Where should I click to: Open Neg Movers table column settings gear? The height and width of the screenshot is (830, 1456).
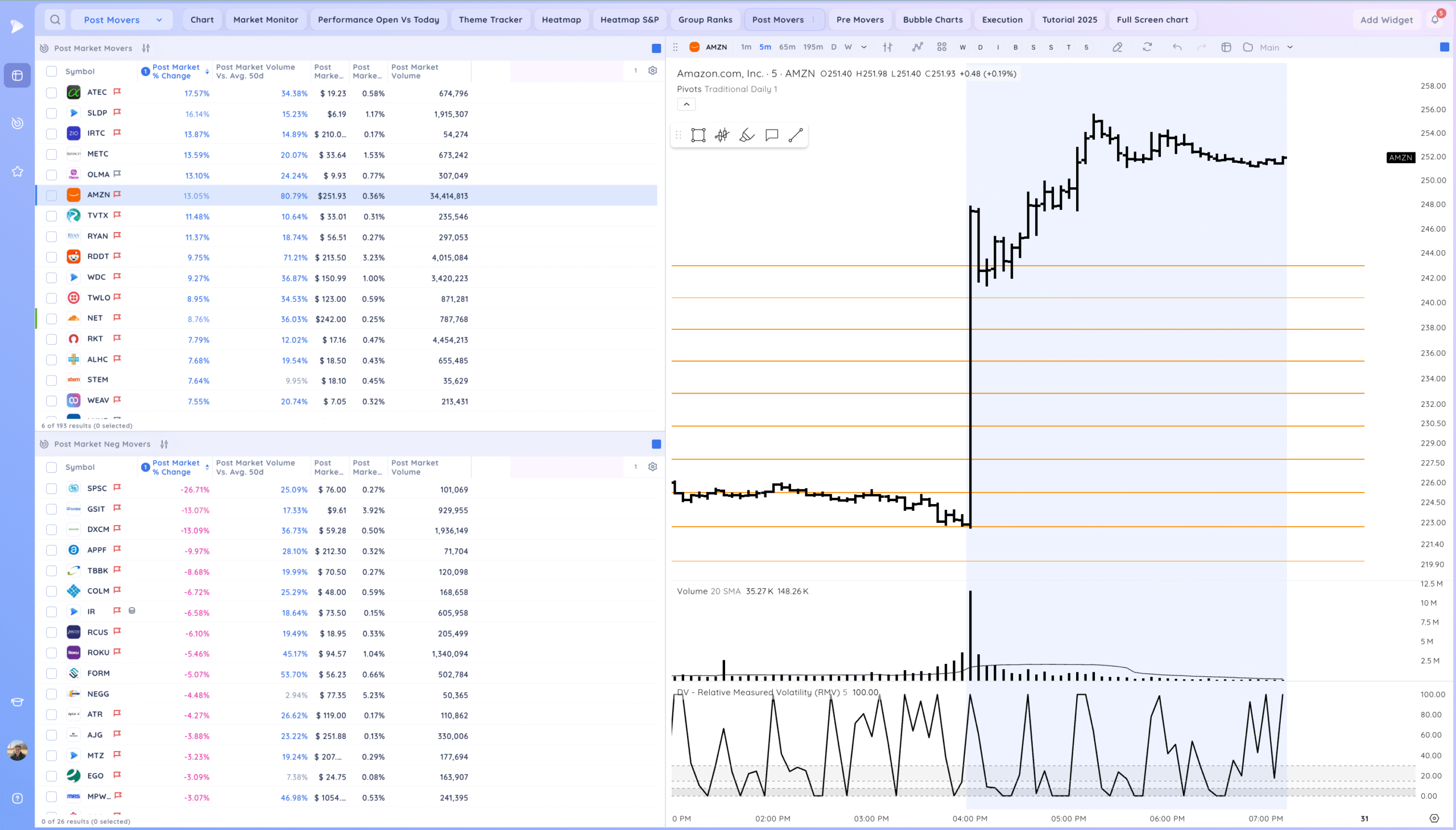point(652,467)
